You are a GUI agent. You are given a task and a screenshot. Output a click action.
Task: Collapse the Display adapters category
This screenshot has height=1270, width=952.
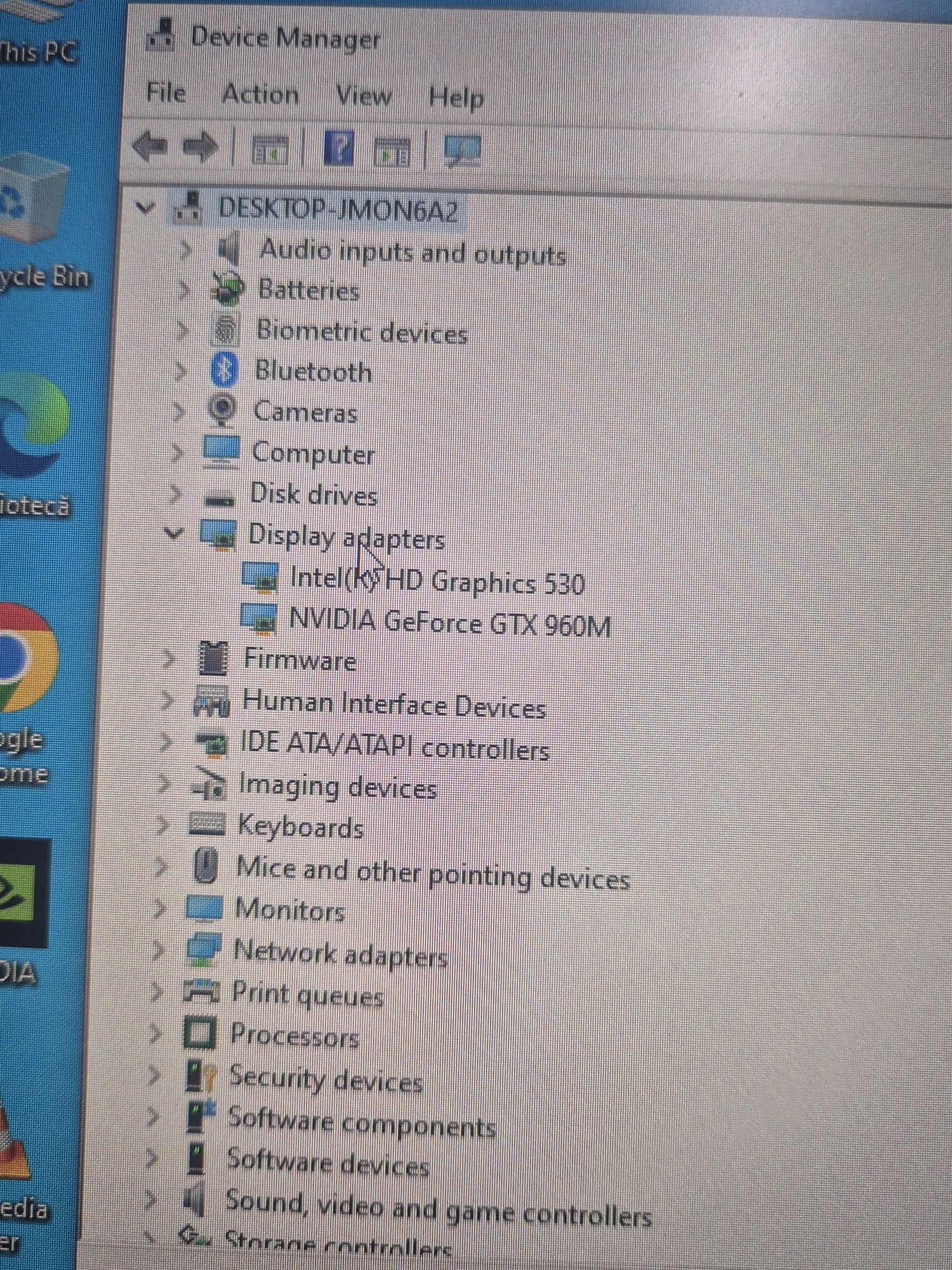pyautogui.click(x=173, y=532)
